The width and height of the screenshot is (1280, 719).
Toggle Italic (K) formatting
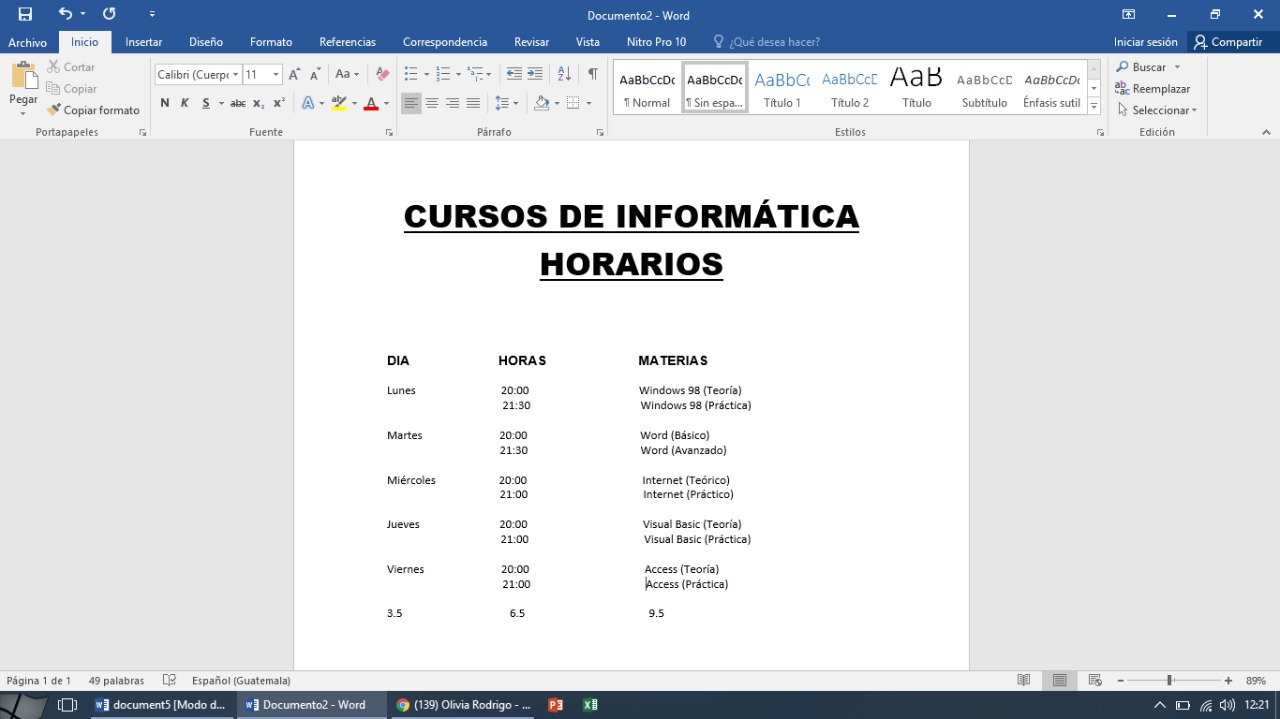click(x=185, y=103)
